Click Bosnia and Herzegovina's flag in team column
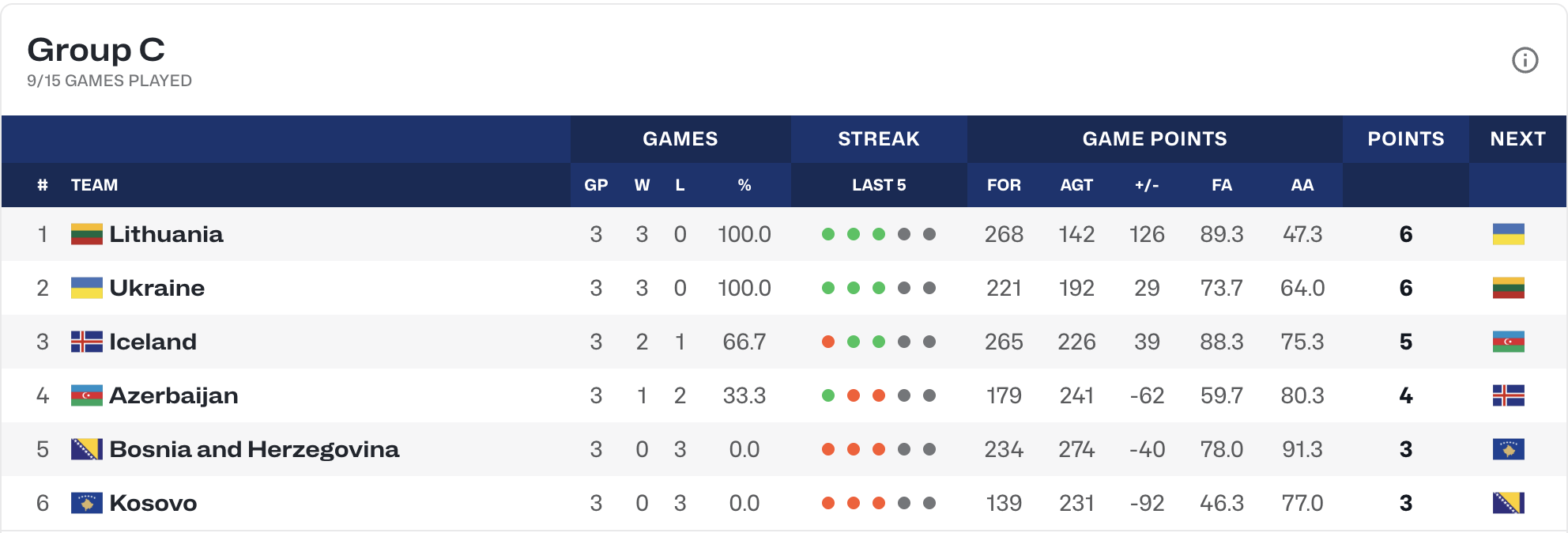 pyautogui.click(x=87, y=449)
